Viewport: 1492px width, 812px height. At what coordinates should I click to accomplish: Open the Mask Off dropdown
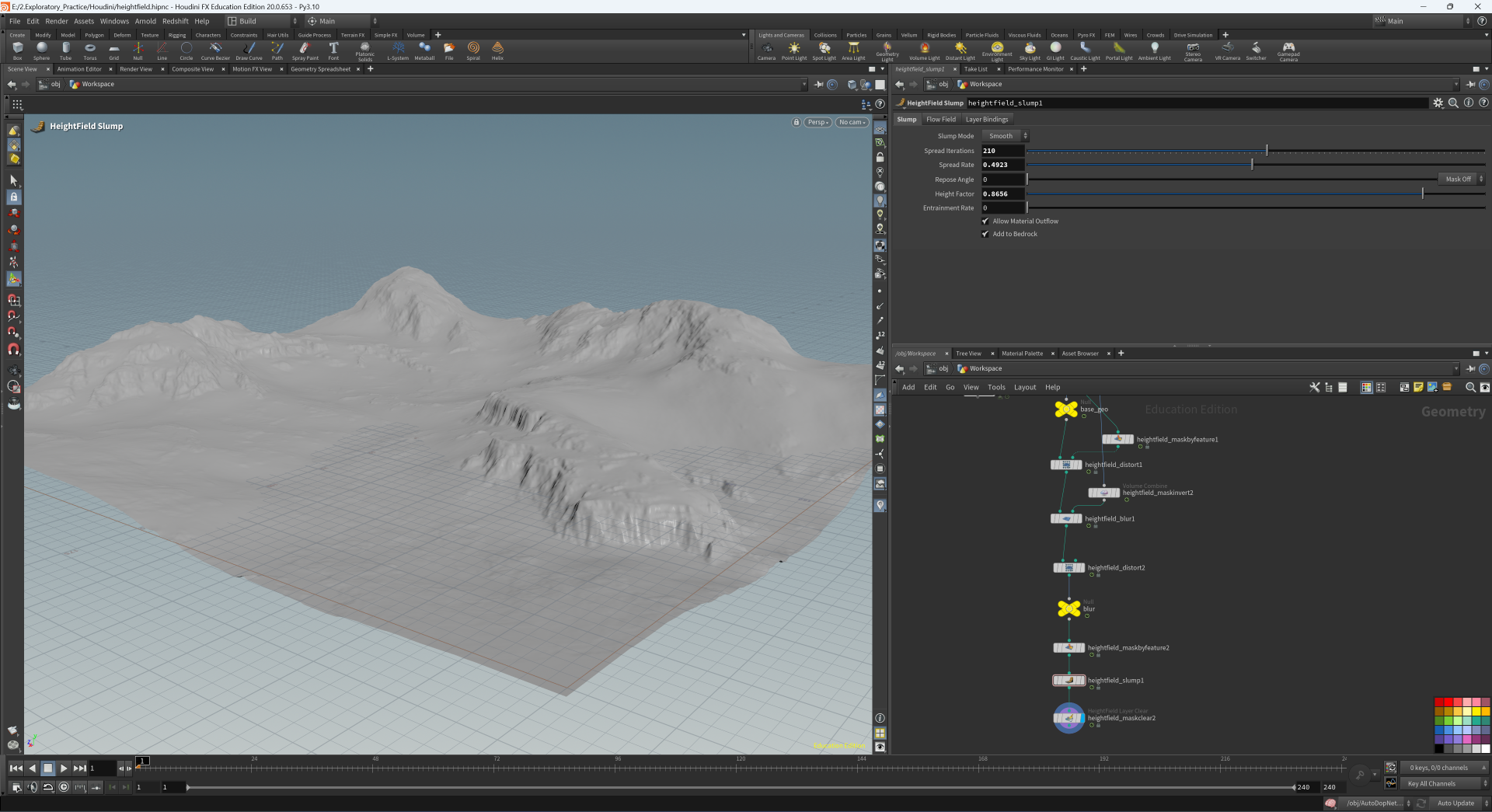tap(1462, 179)
